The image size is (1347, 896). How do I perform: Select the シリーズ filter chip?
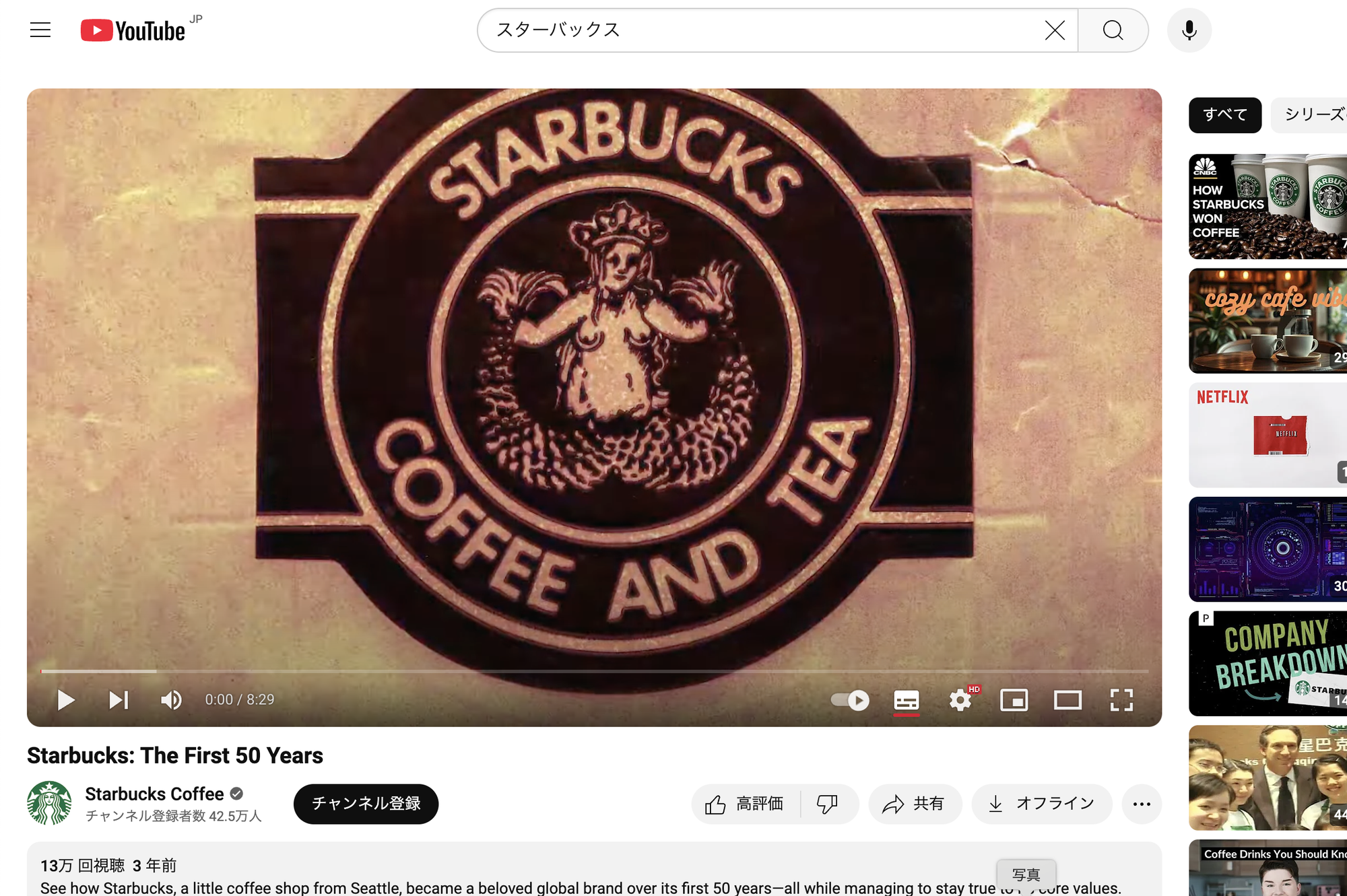pyautogui.click(x=1310, y=115)
